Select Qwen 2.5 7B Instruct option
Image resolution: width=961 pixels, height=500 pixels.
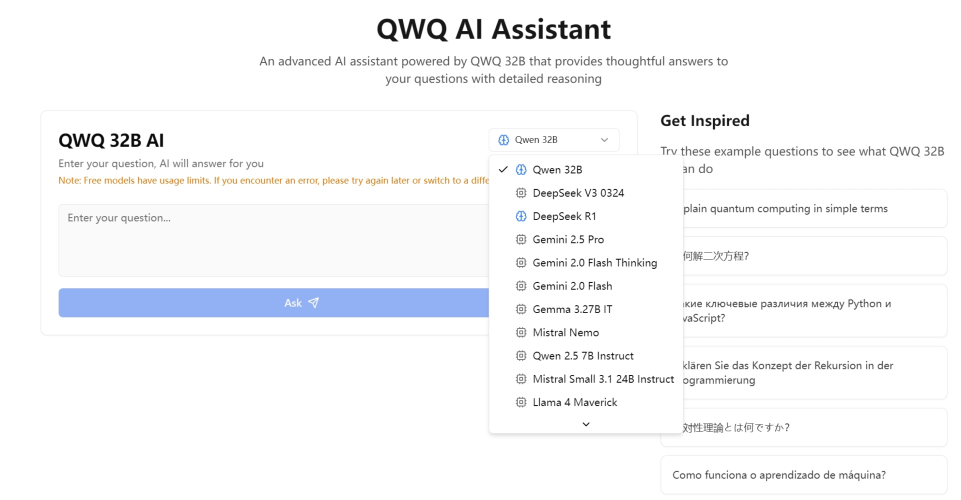[x=583, y=356]
